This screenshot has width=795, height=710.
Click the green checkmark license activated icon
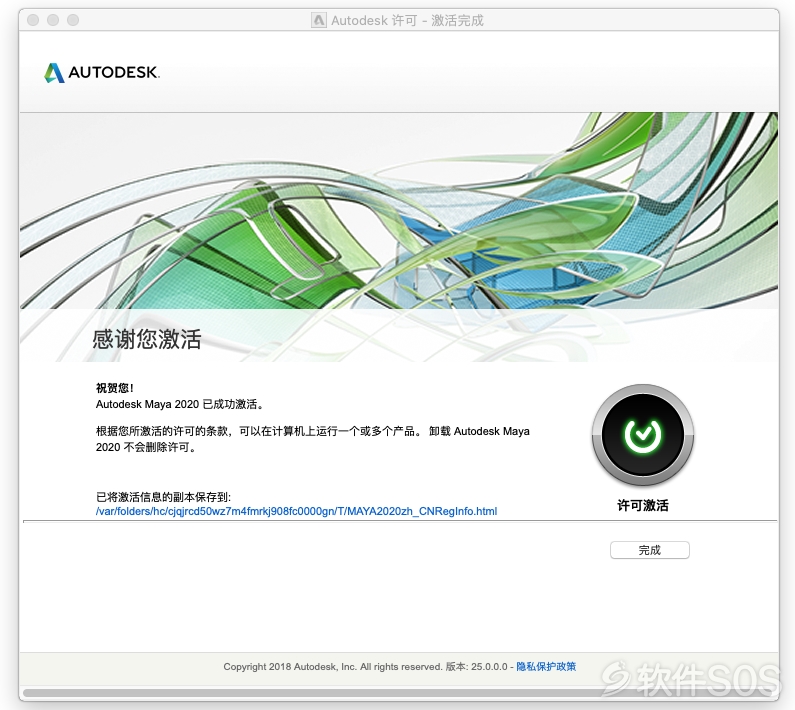pyautogui.click(x=643, y=436)
